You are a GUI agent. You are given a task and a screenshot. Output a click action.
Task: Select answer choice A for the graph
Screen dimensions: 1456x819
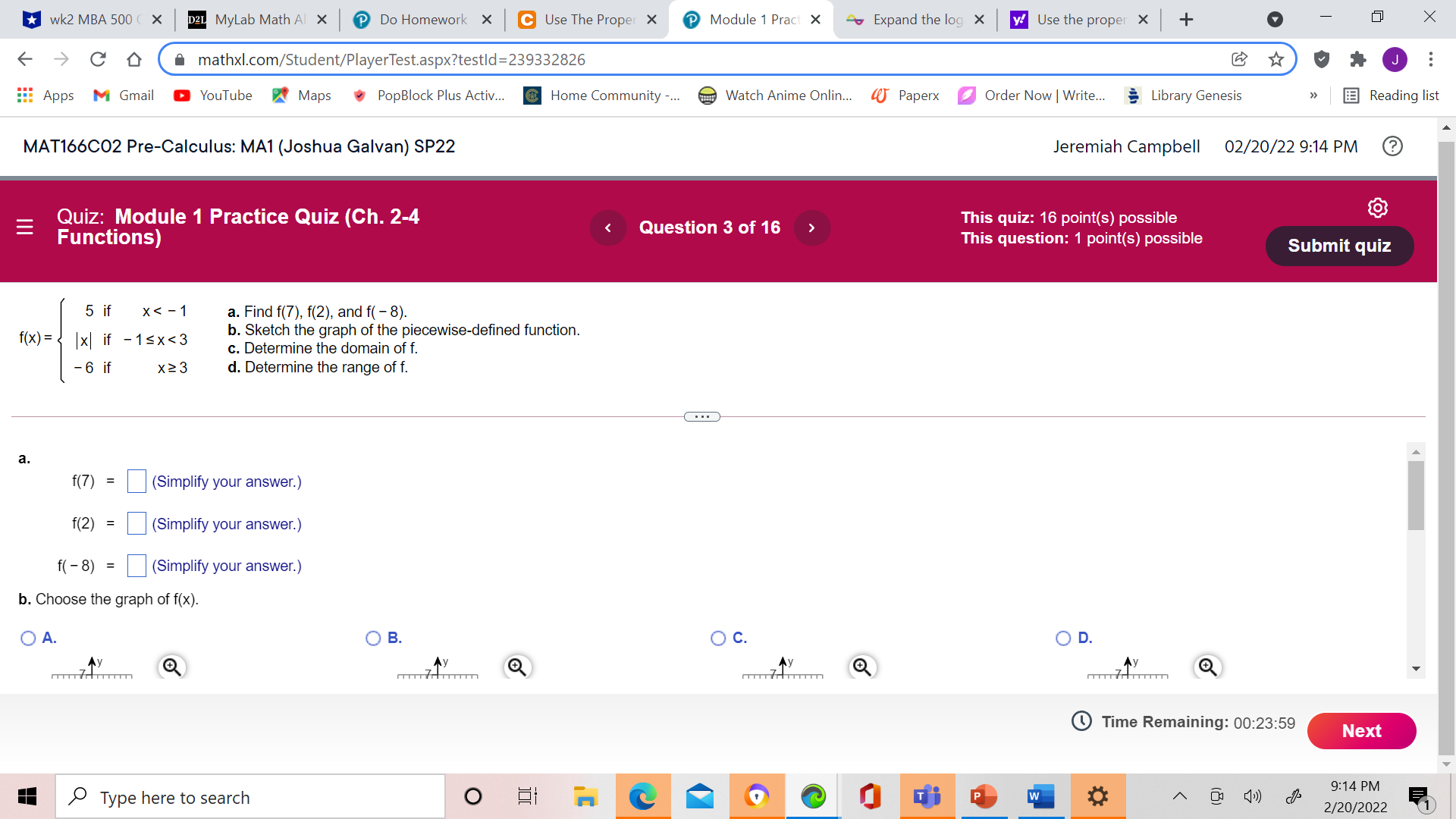28,639
